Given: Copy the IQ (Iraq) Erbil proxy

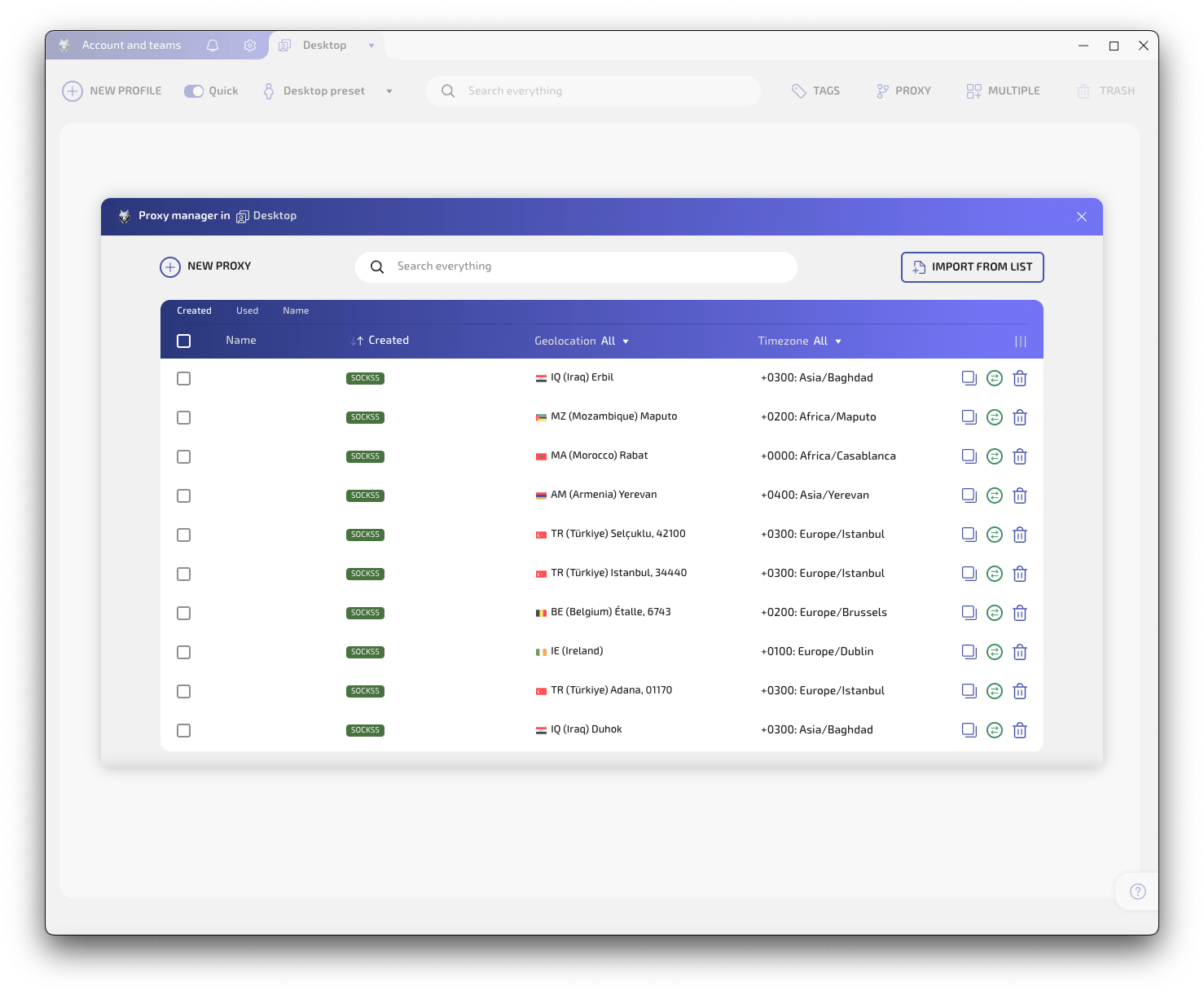Looking at the screenshot, I should (x=969, y=378).
